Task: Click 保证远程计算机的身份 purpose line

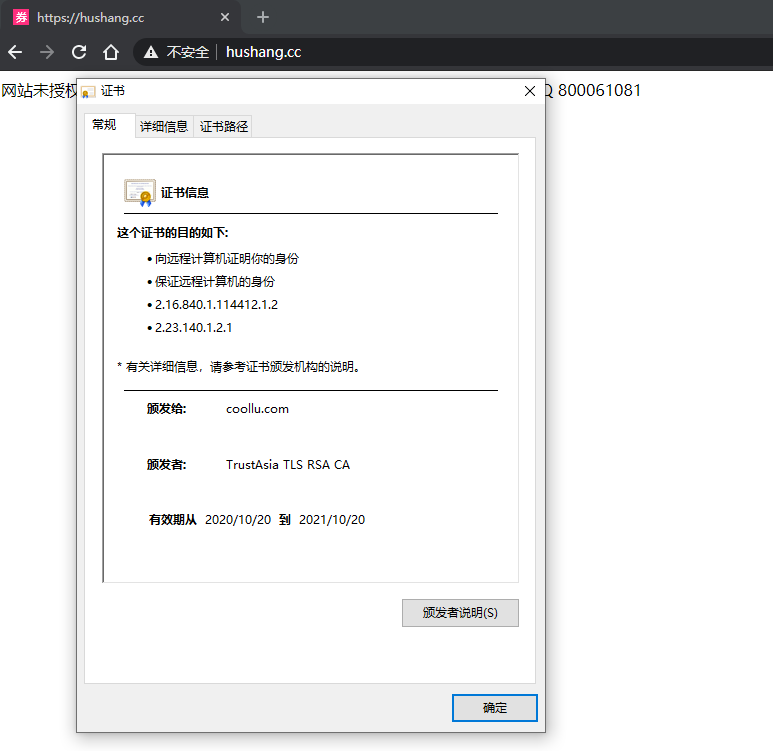Action: pyautogui.click(x=215, y=282)
